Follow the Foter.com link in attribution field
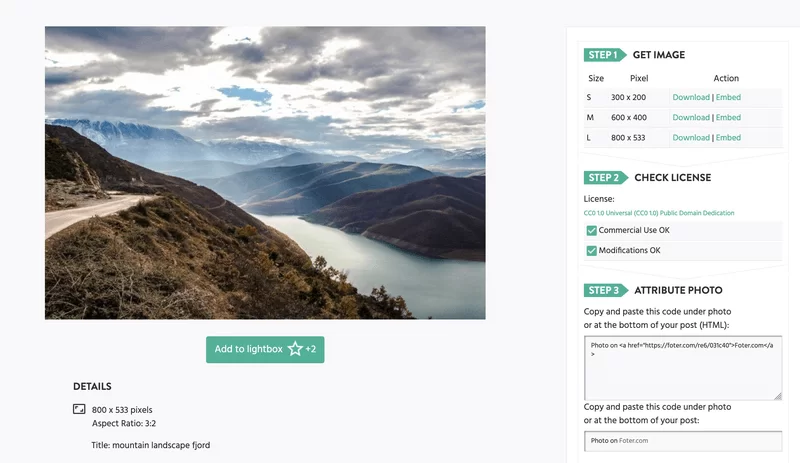Image resolution: width=800 pixels, height=463 pixels. [633, 441]
